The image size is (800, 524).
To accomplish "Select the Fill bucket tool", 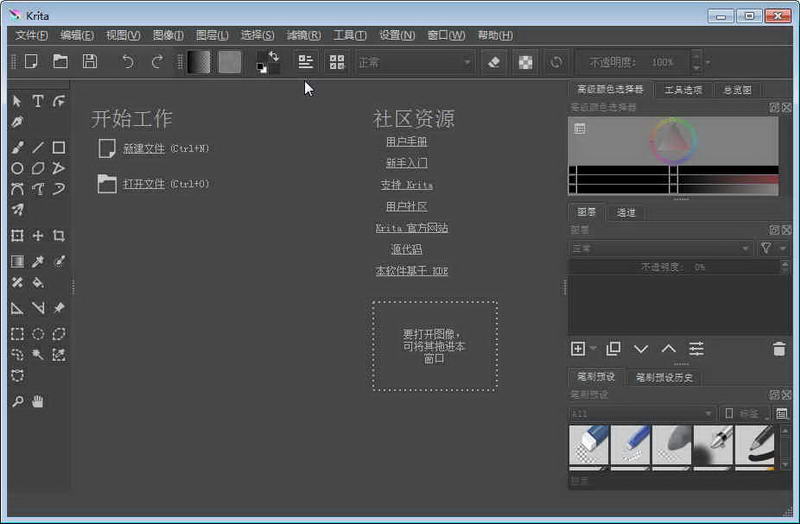I will pyautogui.click(x=38, y=282).
